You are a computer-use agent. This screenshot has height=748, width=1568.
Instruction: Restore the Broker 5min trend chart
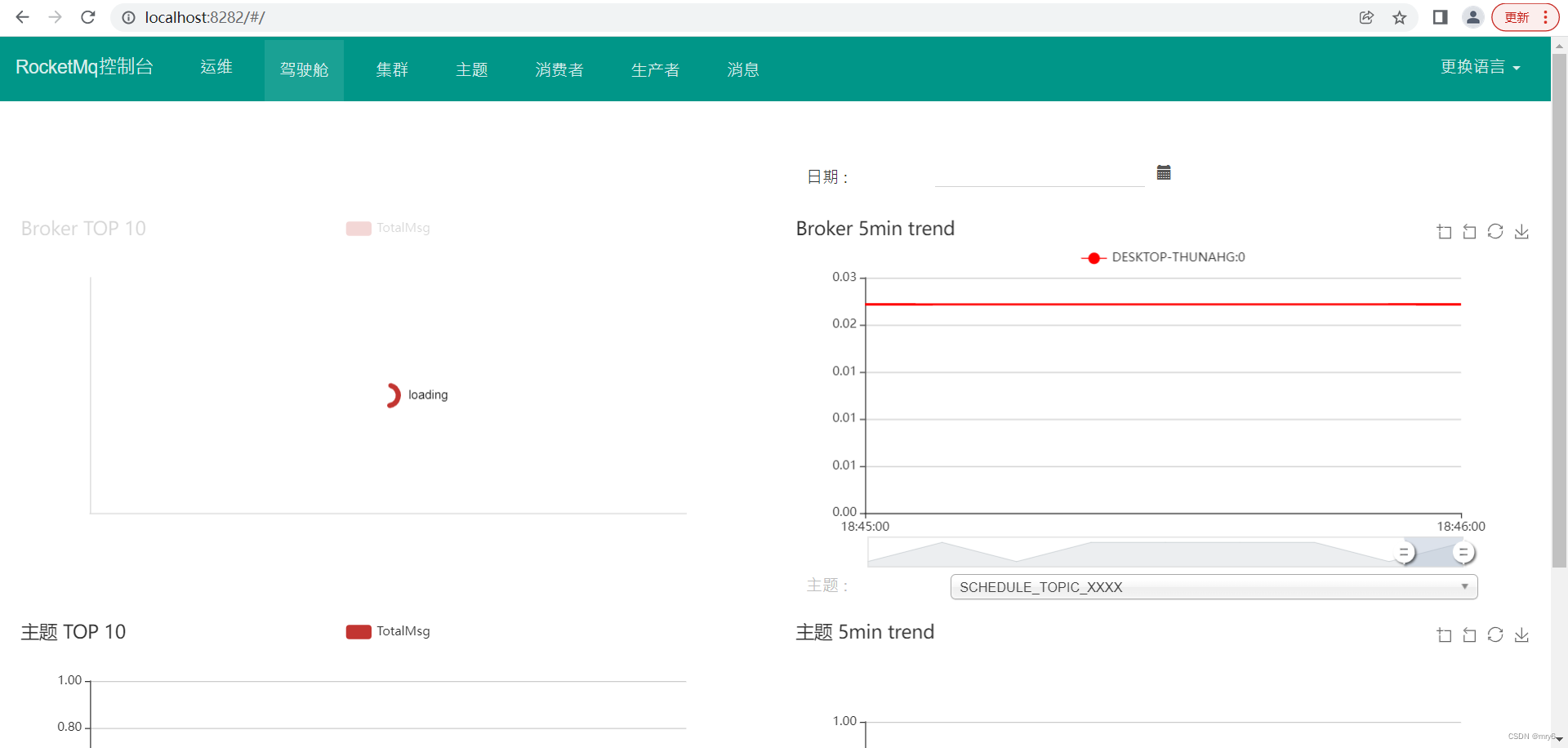tap(1495, 232)
